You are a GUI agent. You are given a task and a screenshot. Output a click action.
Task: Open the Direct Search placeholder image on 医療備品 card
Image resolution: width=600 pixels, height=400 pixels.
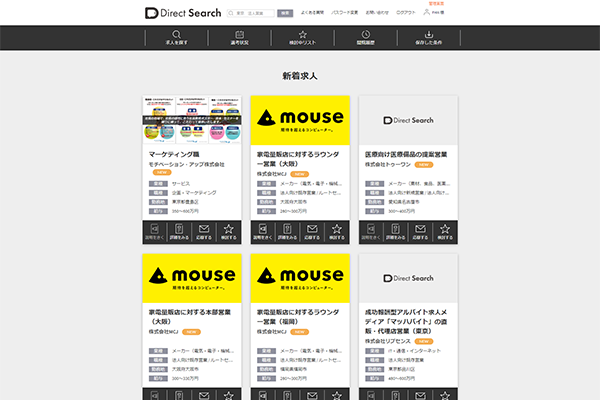(408, 120)
